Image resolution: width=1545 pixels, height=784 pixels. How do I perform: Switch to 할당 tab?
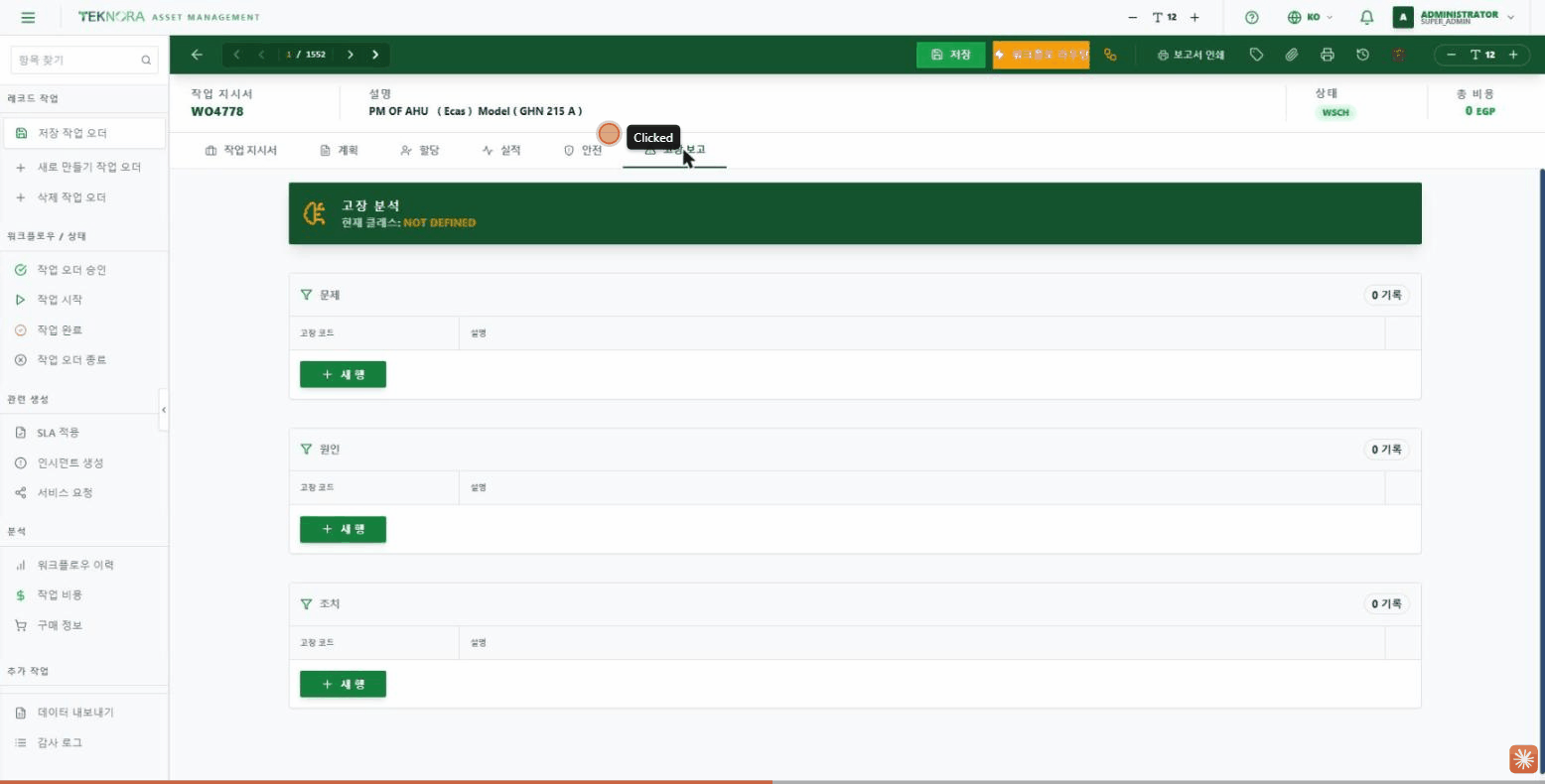(419, 151)
